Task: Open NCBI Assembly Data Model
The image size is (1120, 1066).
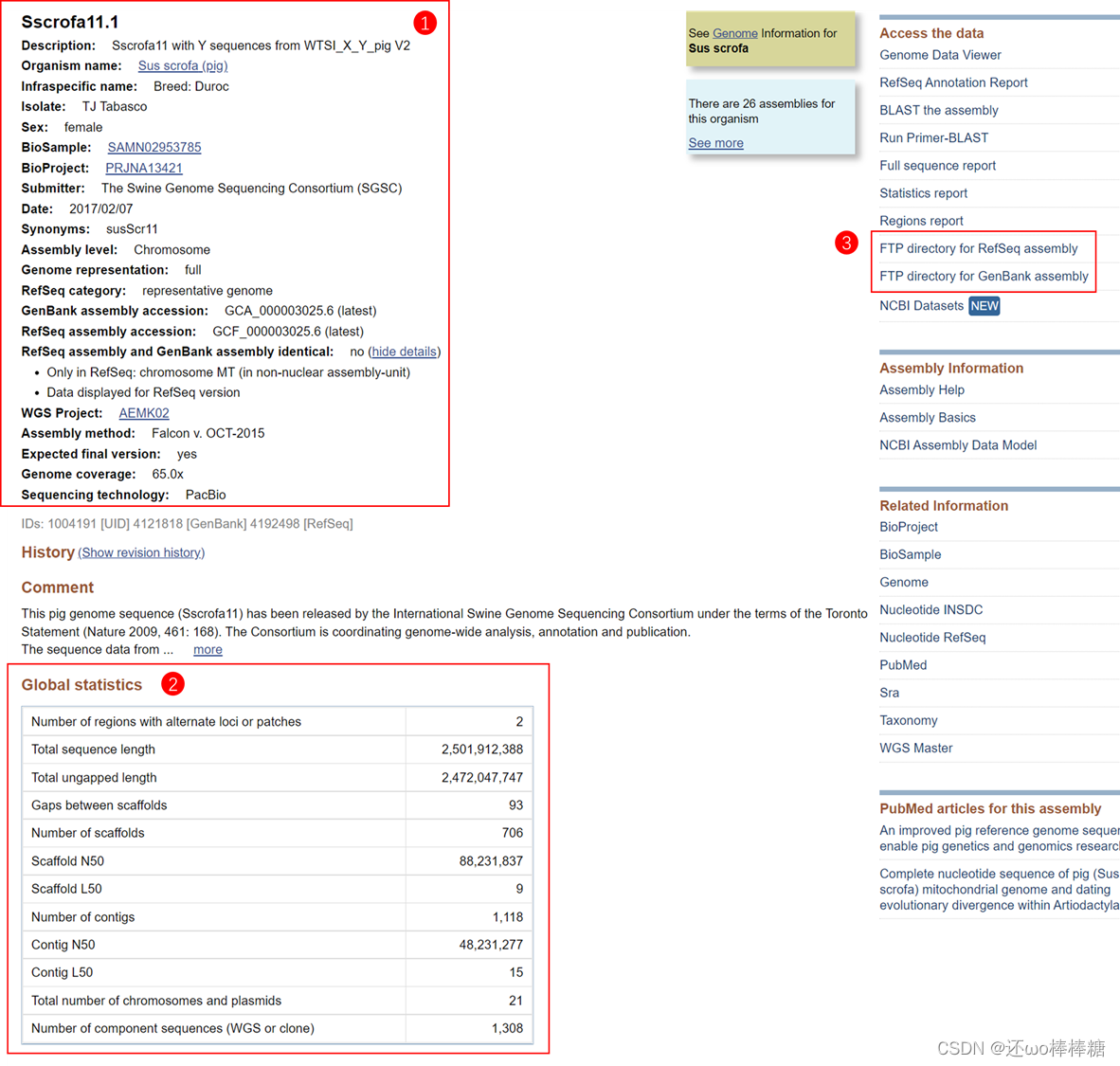Action: [958, 445]
